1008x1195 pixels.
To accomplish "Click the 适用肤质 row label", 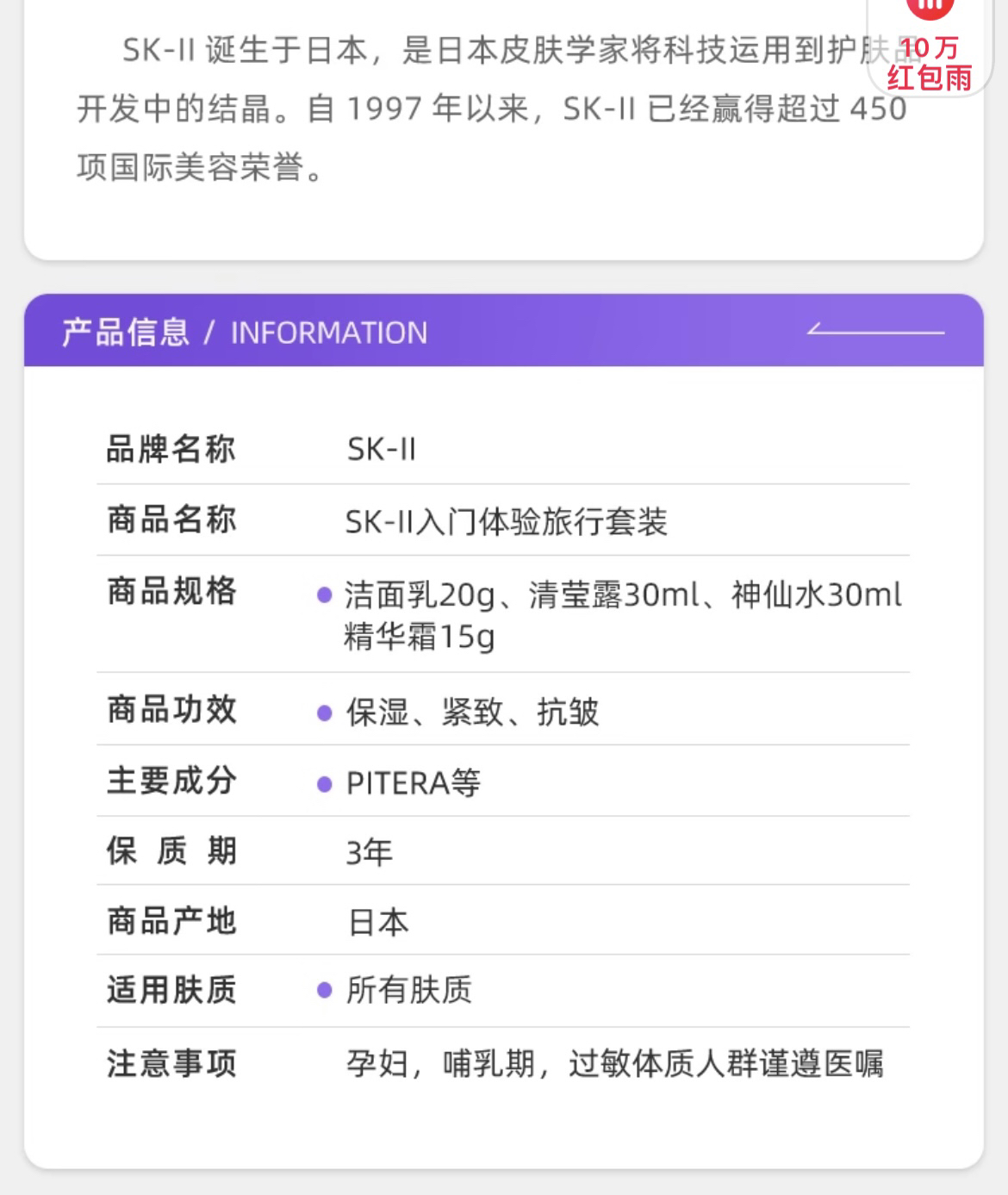I will point(171,990).
